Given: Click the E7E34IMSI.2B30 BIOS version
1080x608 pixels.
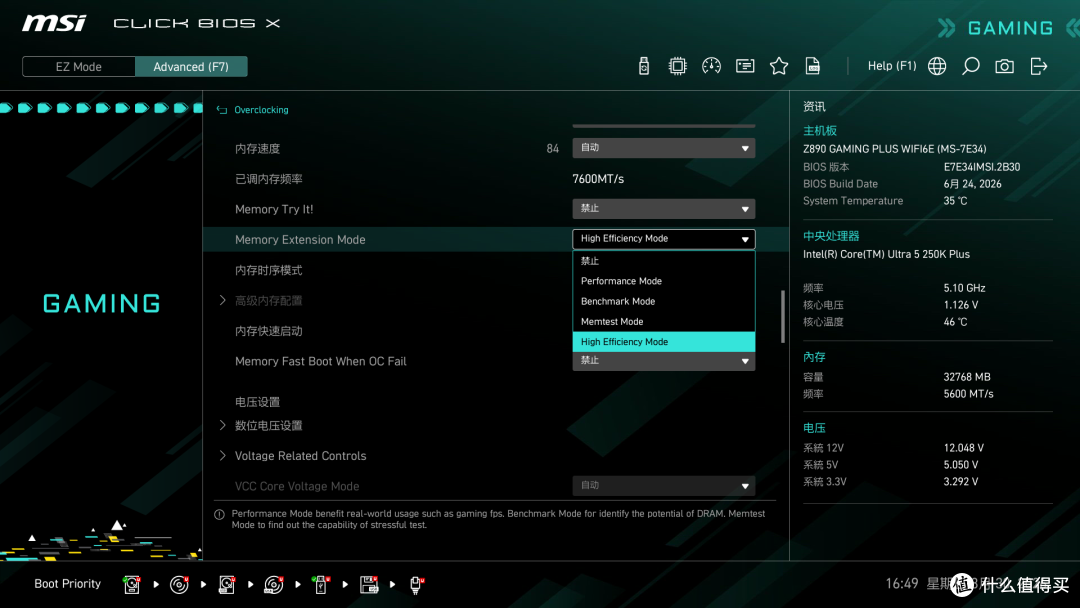Looking at the screenshot, I should [982, 167].
